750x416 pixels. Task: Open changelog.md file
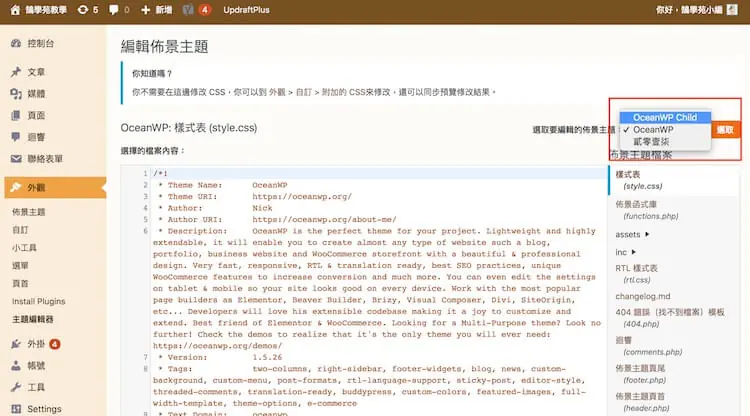coord(643,296)
